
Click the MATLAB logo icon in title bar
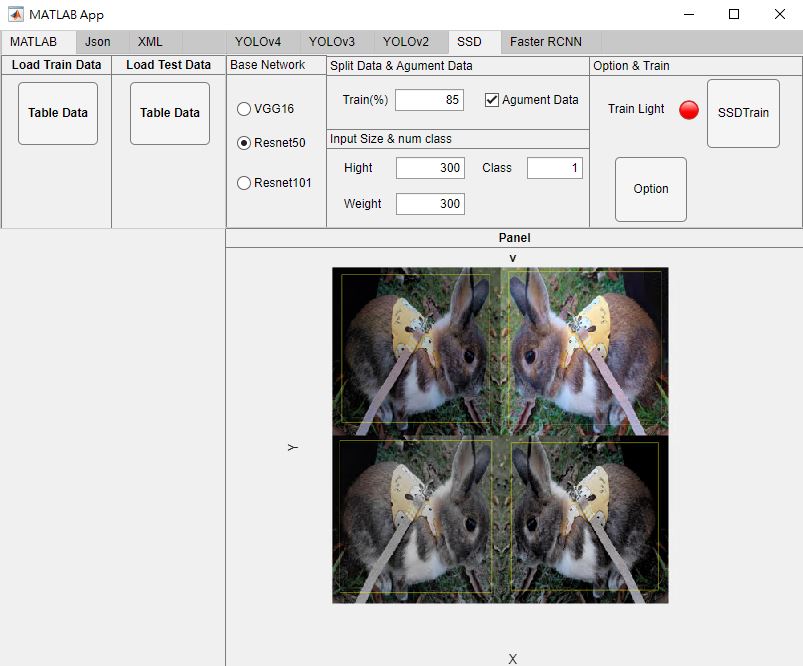pyautogui.click(x=15, y=14)
